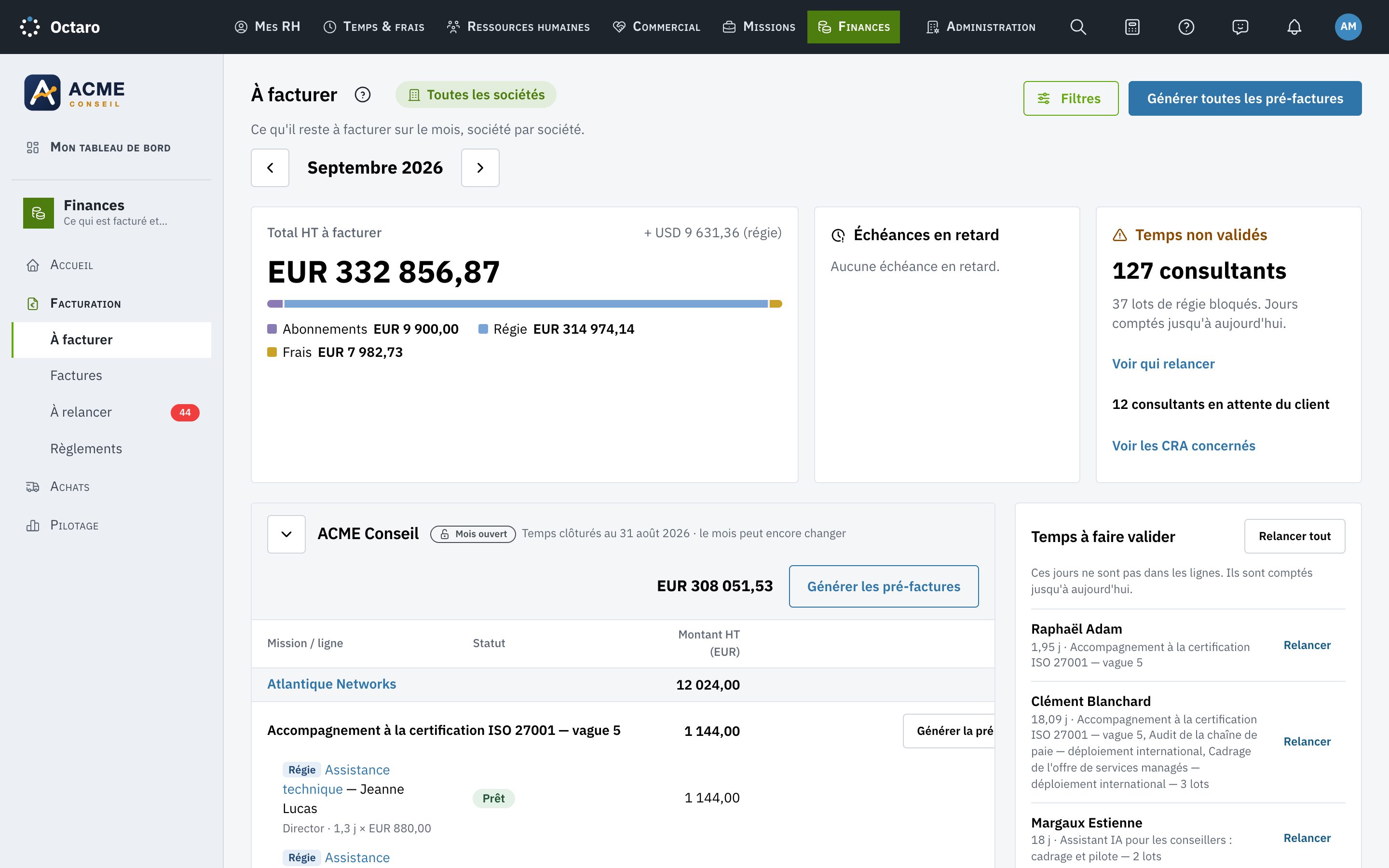Click the help icon next to À facturer
Image resolution: width=1389 pixels, height=868 pixels.
point(362,95)
